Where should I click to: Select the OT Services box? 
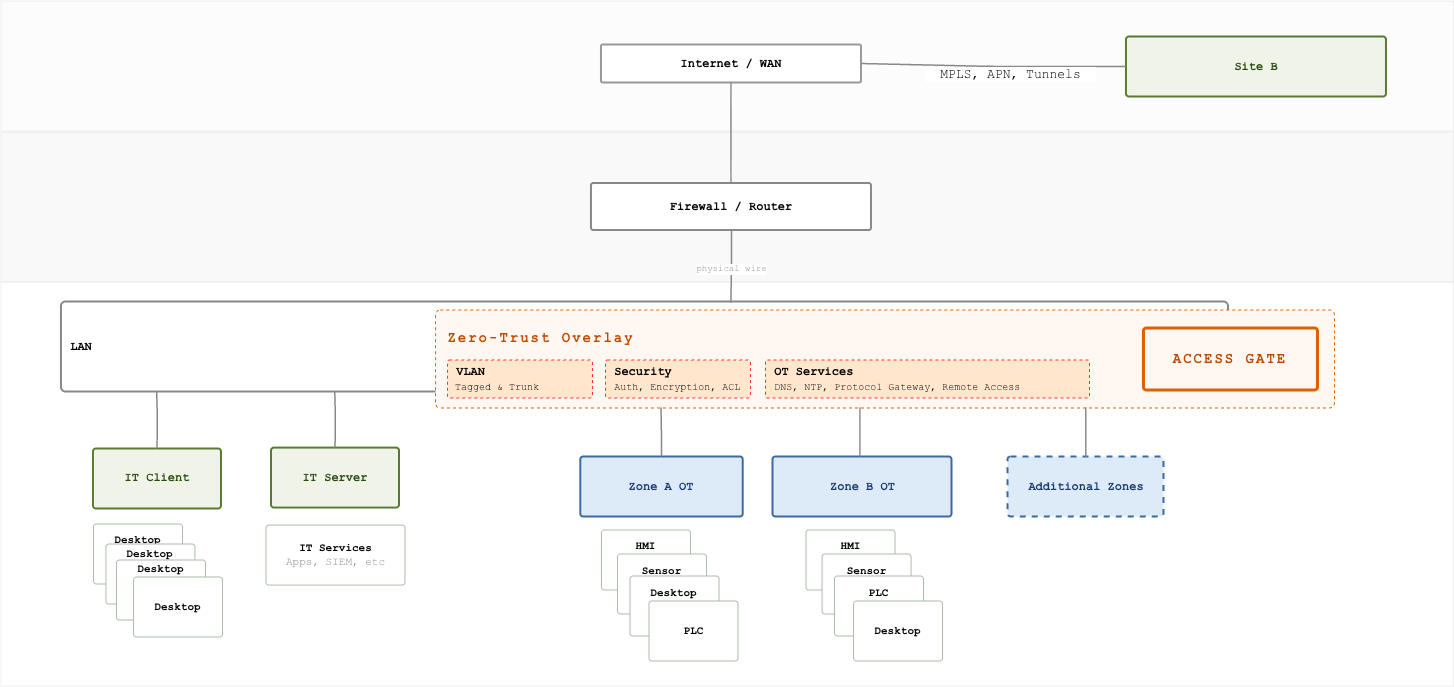coord(927,379)
